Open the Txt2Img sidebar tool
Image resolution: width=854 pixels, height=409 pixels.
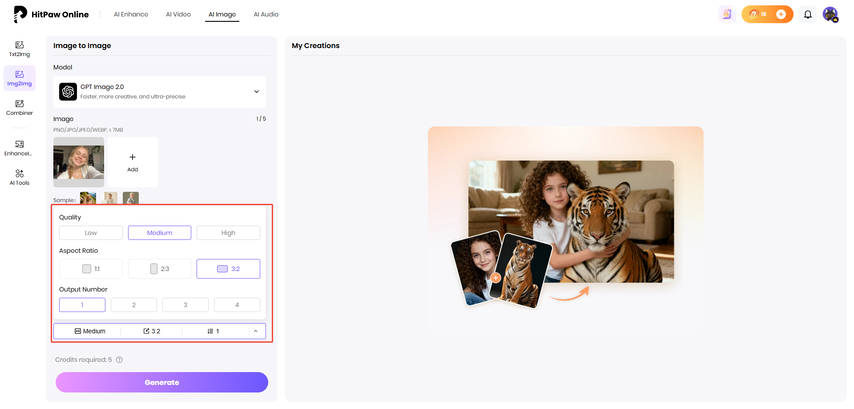pyautogui.click(x=19, y=49)
